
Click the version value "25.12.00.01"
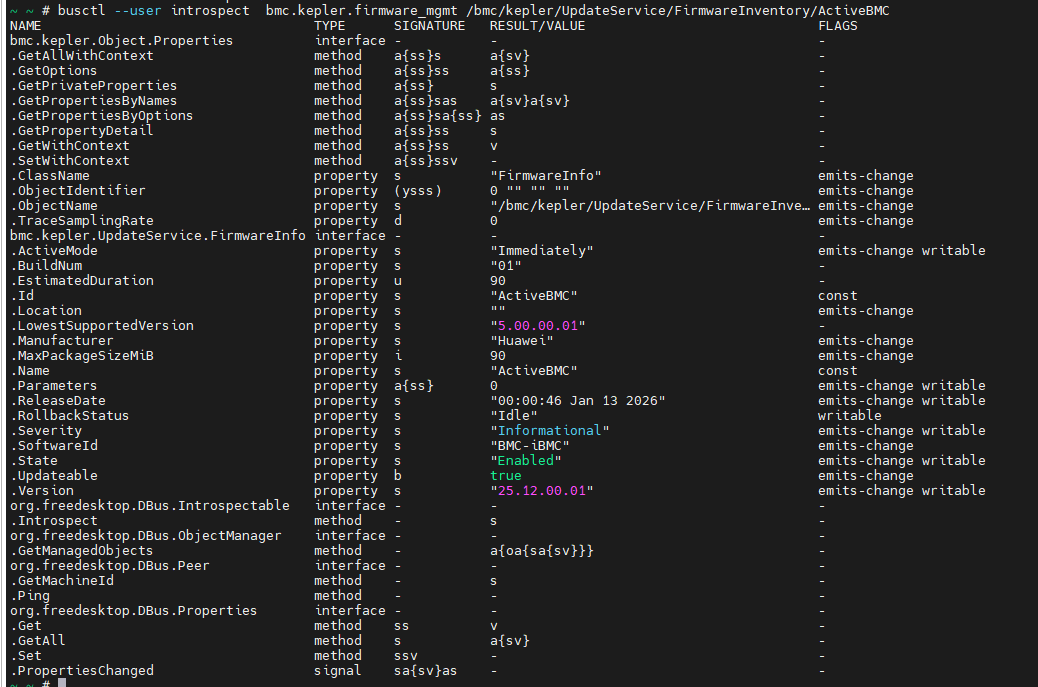point(542,491)
